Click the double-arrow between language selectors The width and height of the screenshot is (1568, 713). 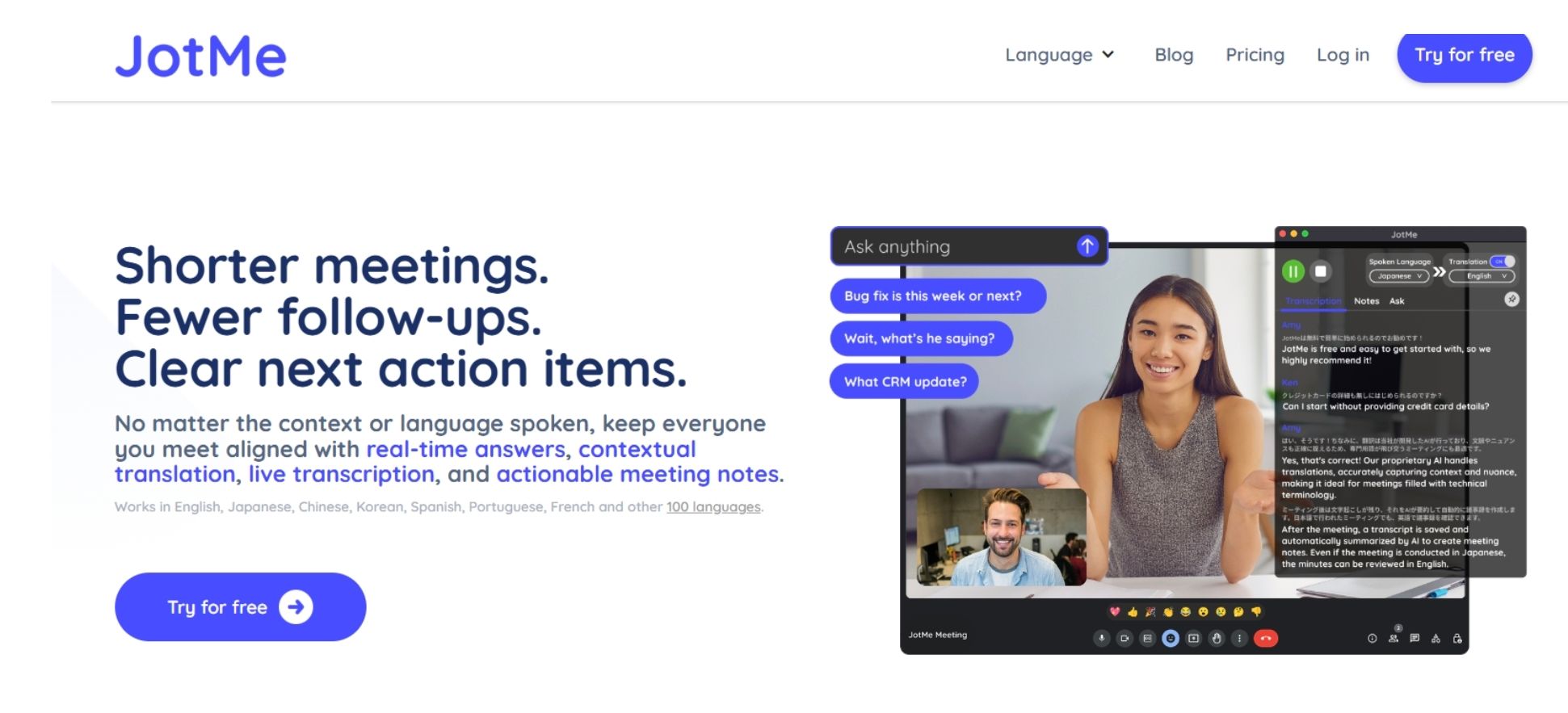click(x=1439, y=272)
